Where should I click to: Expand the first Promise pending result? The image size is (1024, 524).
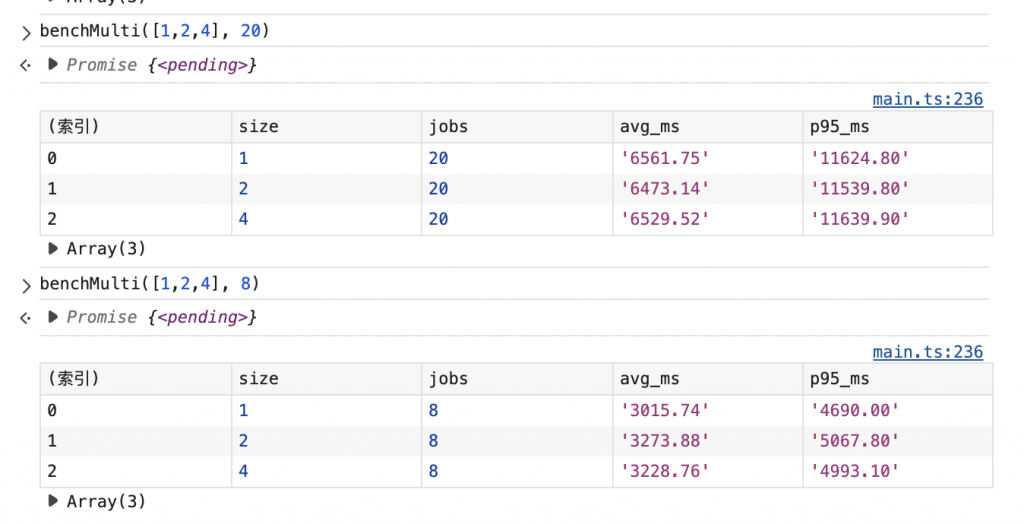[53, 65]
